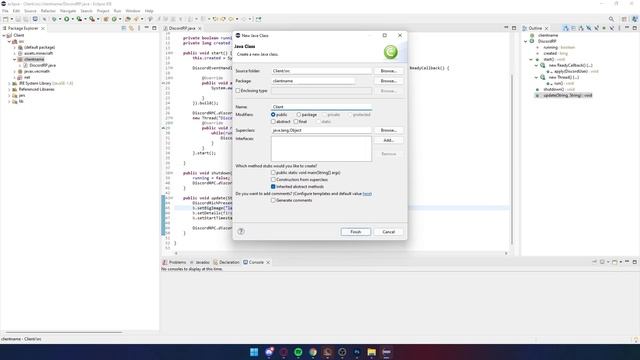Screen dimensions: 640x360
Task: Check Constructors from superclass checkbox
Action: click(x=273, y=180)
